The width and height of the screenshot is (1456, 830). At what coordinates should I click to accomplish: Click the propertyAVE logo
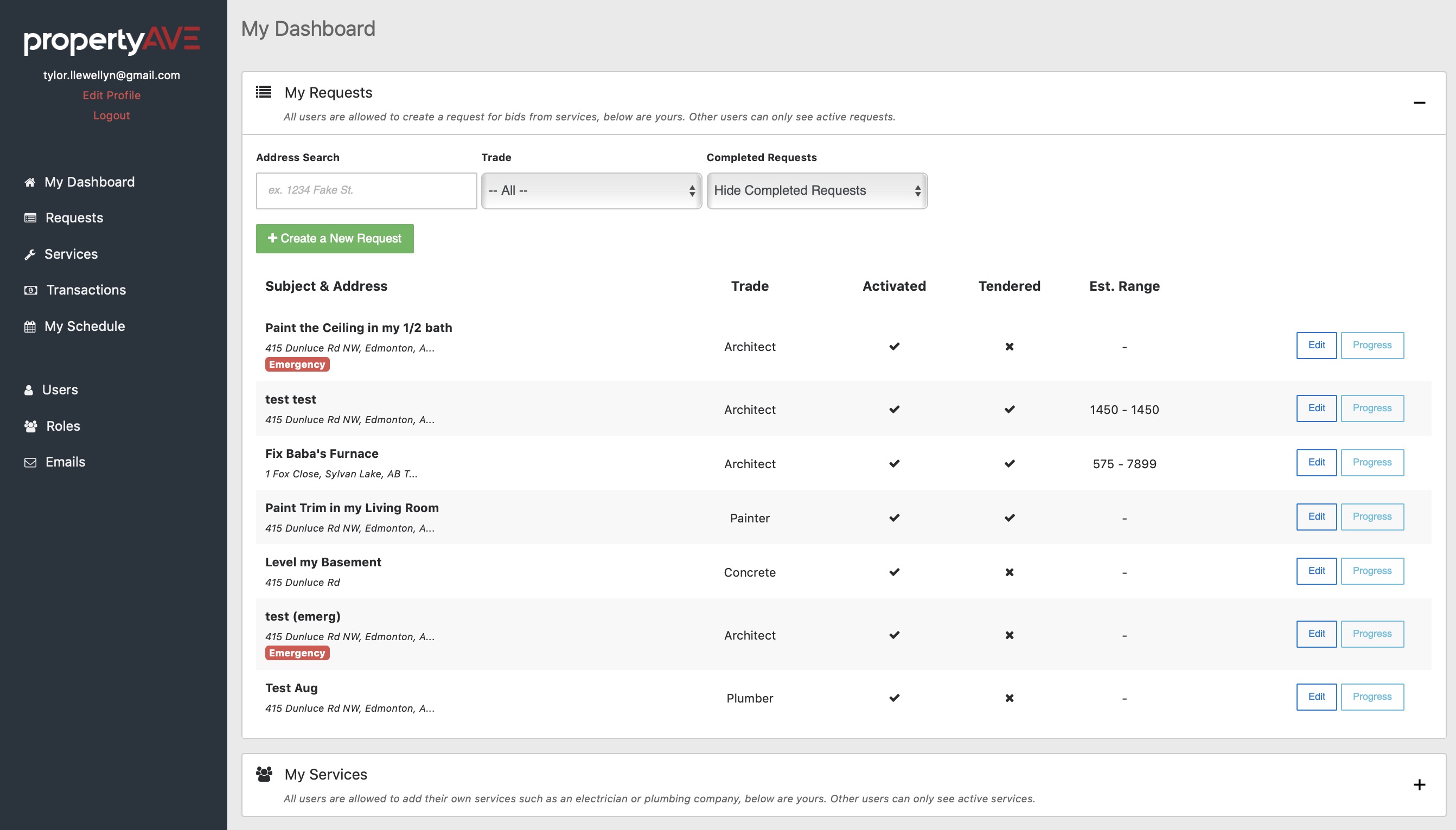pyautogui.click(x=112, y=40)
